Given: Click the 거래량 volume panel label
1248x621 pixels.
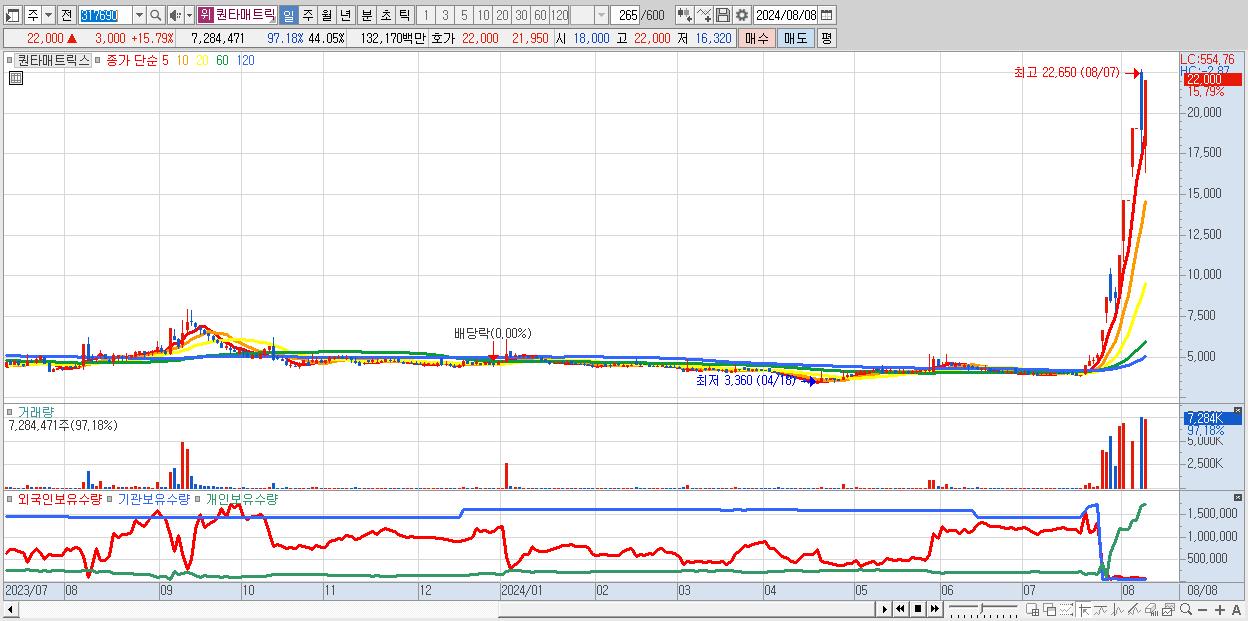Looking at the screenshot, I should (37, 411).
